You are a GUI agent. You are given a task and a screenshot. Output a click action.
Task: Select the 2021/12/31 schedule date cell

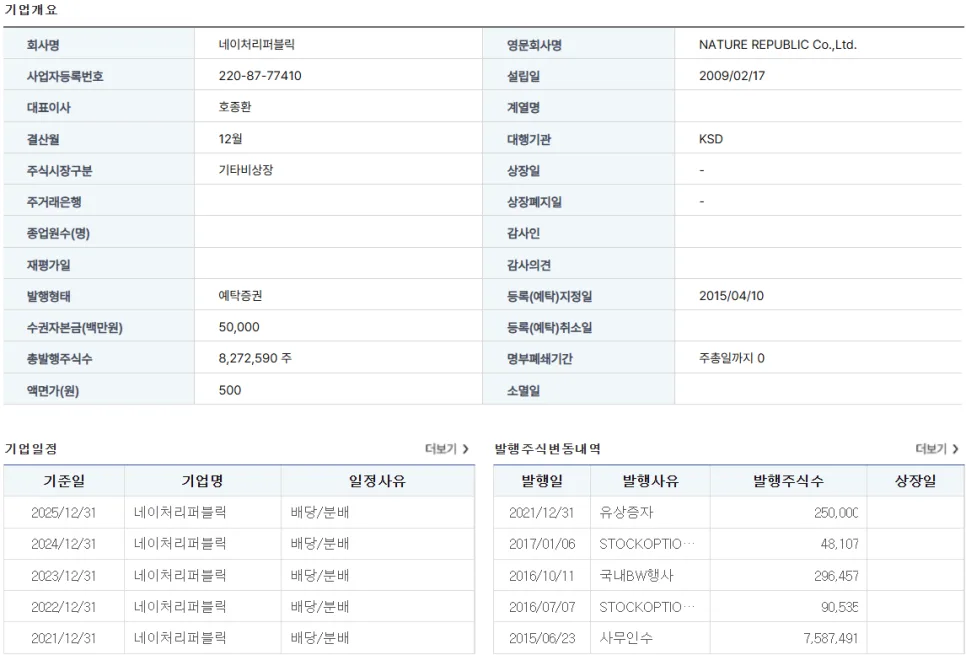tap(64, 638)
